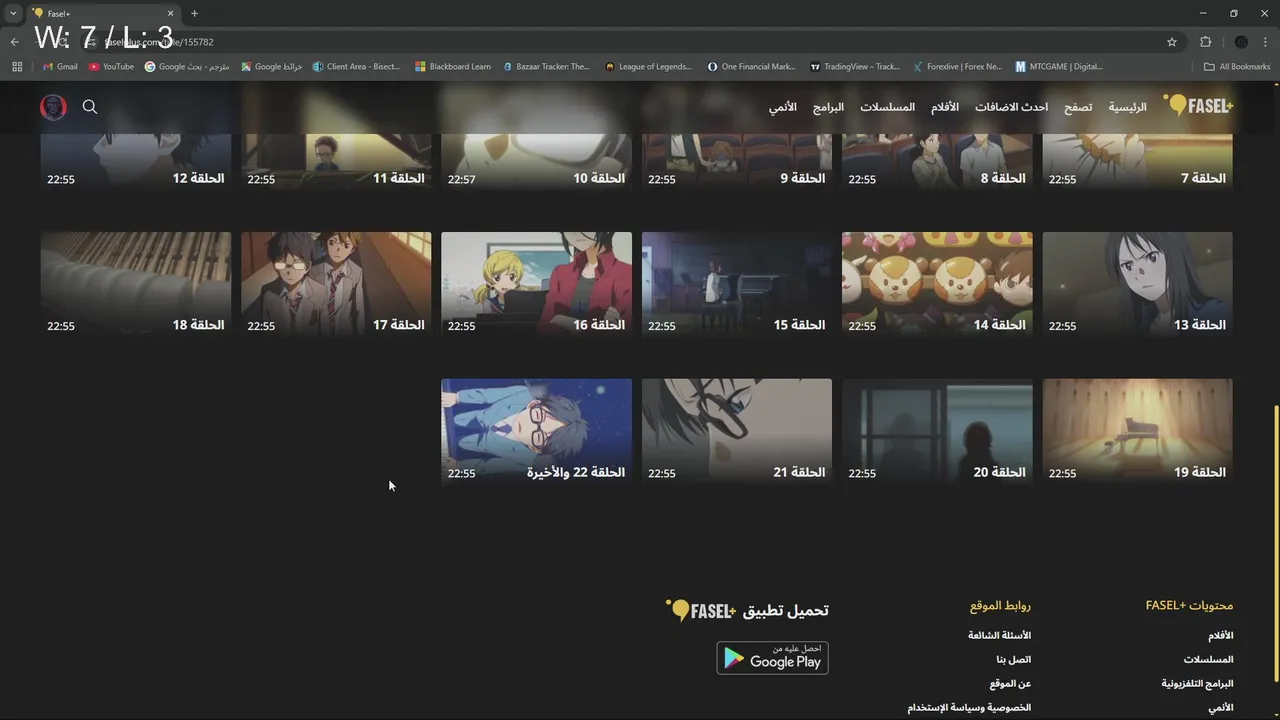The width and height of the screenshot is (1280, 720).
Task: Click footer link المسلسلات
Action: (1209, 660)
